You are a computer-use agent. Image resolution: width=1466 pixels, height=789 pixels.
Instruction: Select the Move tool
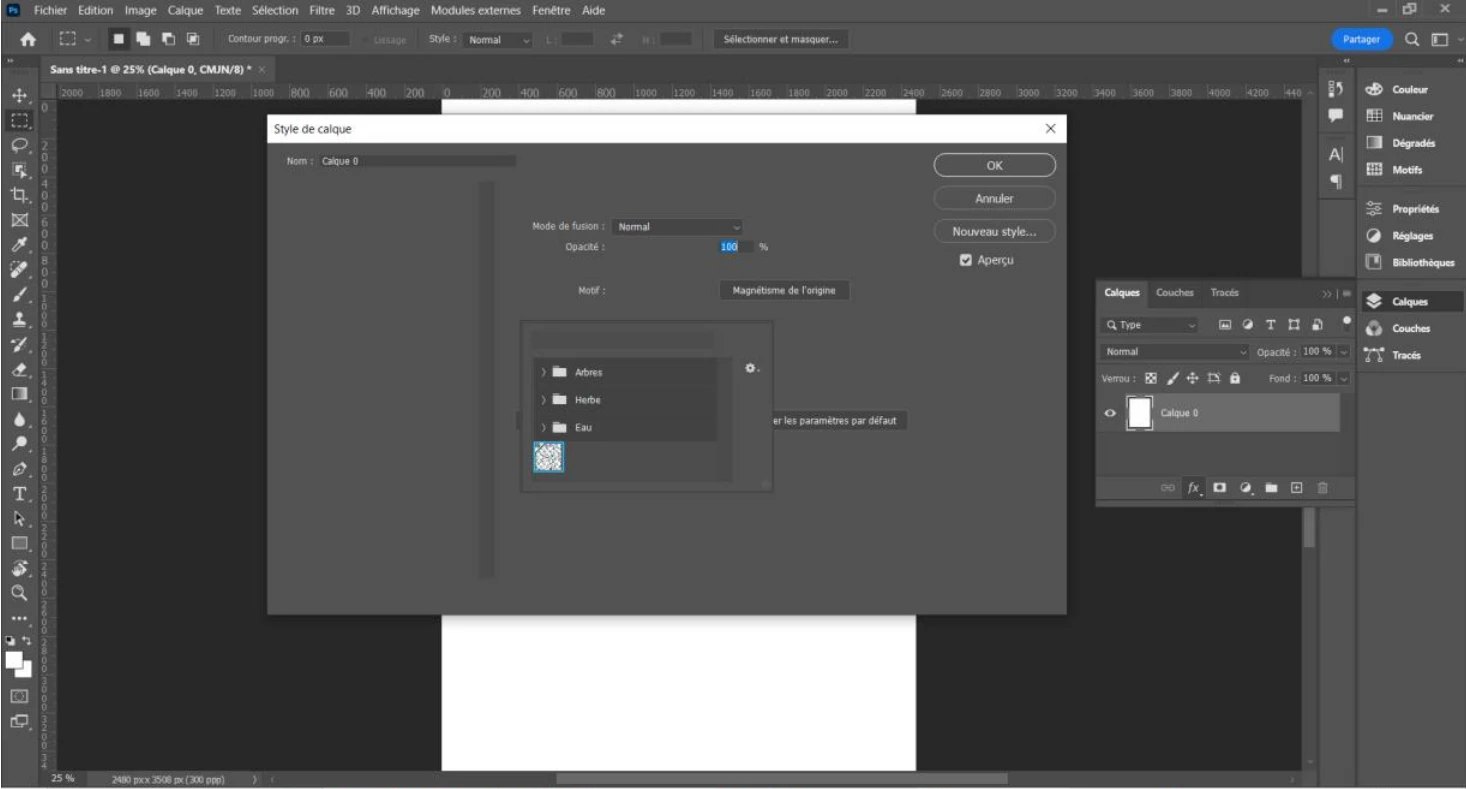[x=19, y=96]
